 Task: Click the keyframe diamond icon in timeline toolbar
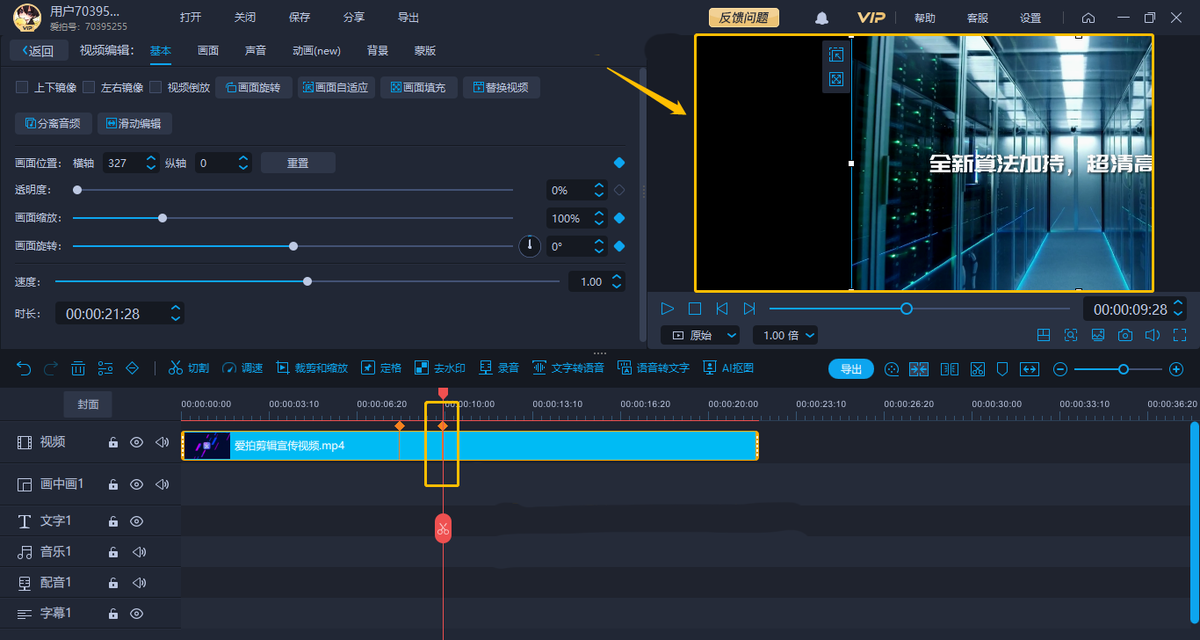tap(132, 368)
